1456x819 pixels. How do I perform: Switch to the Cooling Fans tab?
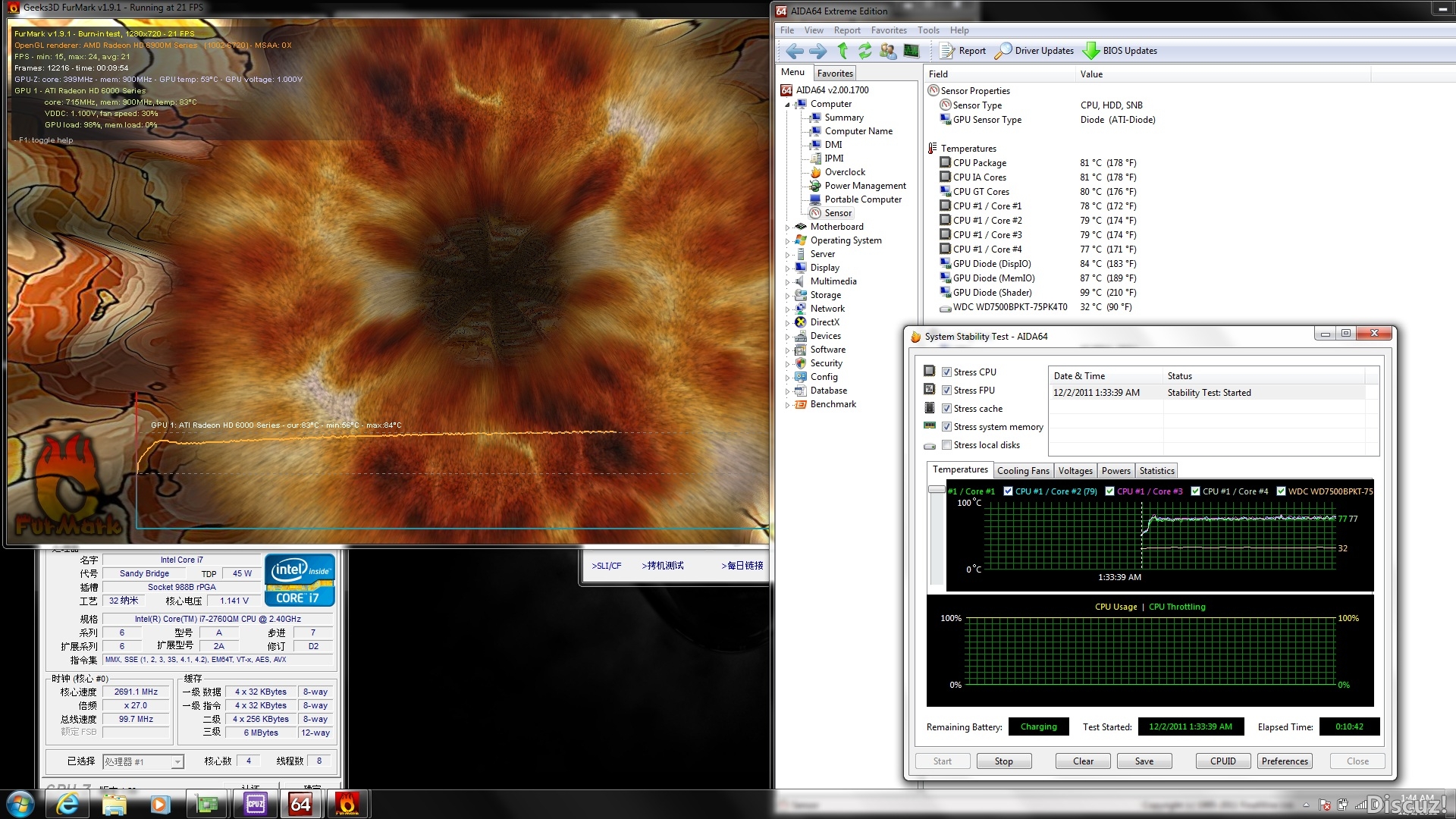point(1023,471)
